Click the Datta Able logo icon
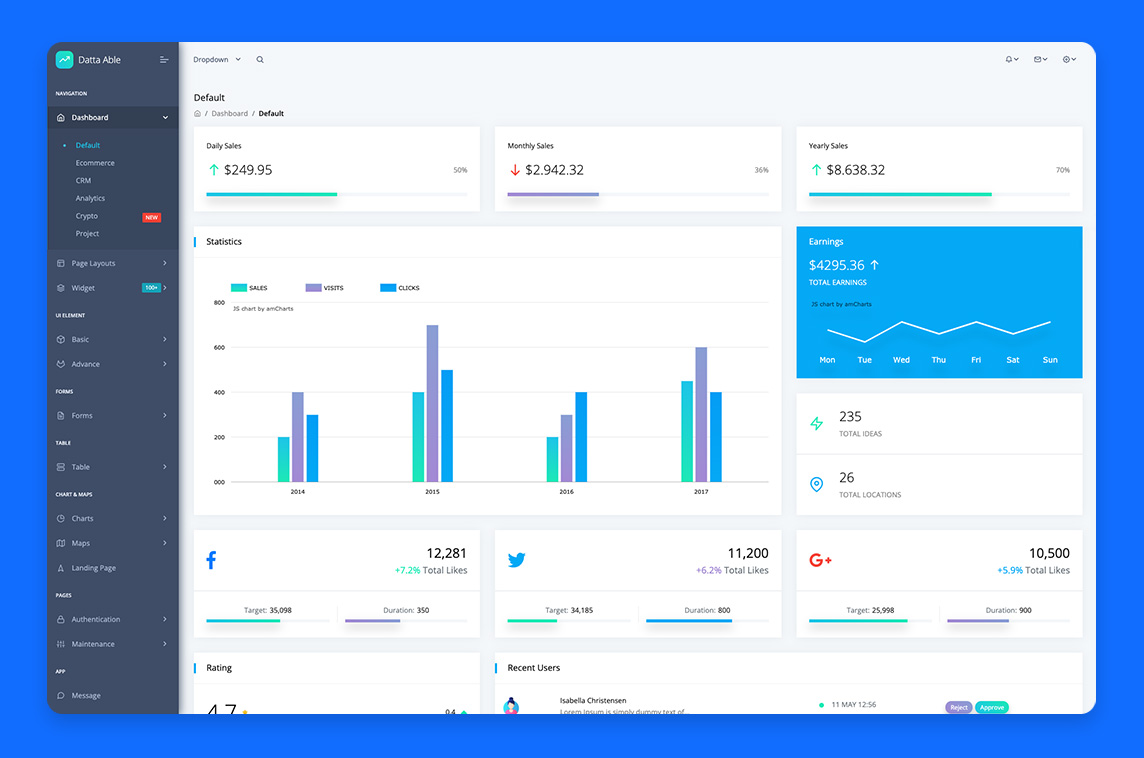The height and width of the screenshot is (758, 1144). pyautogui.click(x=64, y=60)
